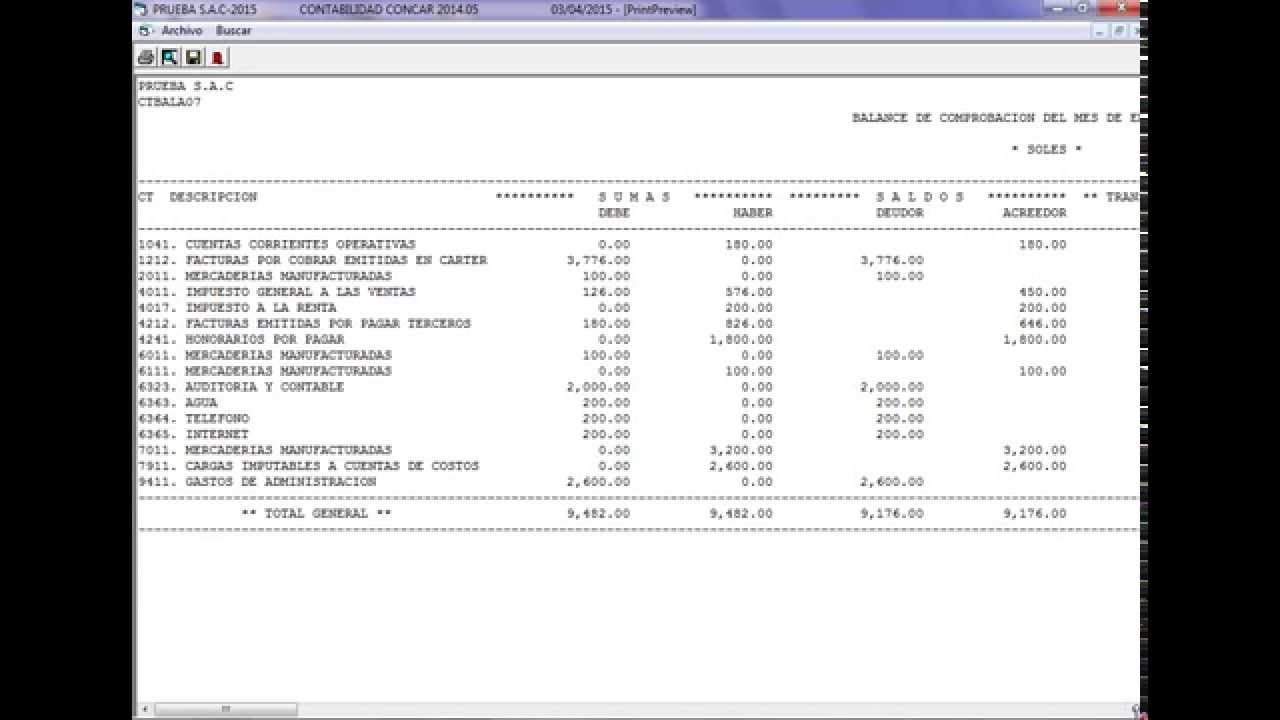Click the floppy disk save icon
This screenshot has height=720, width=1280.
click(x=194, y=57)
